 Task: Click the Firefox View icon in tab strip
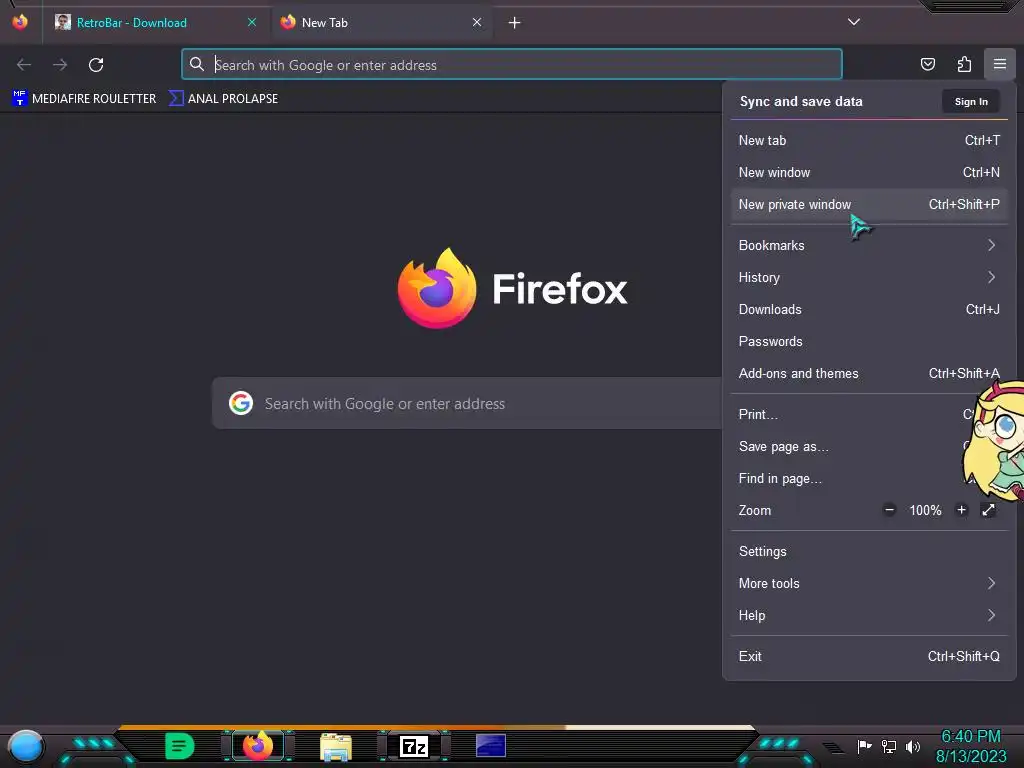(20, 22)
